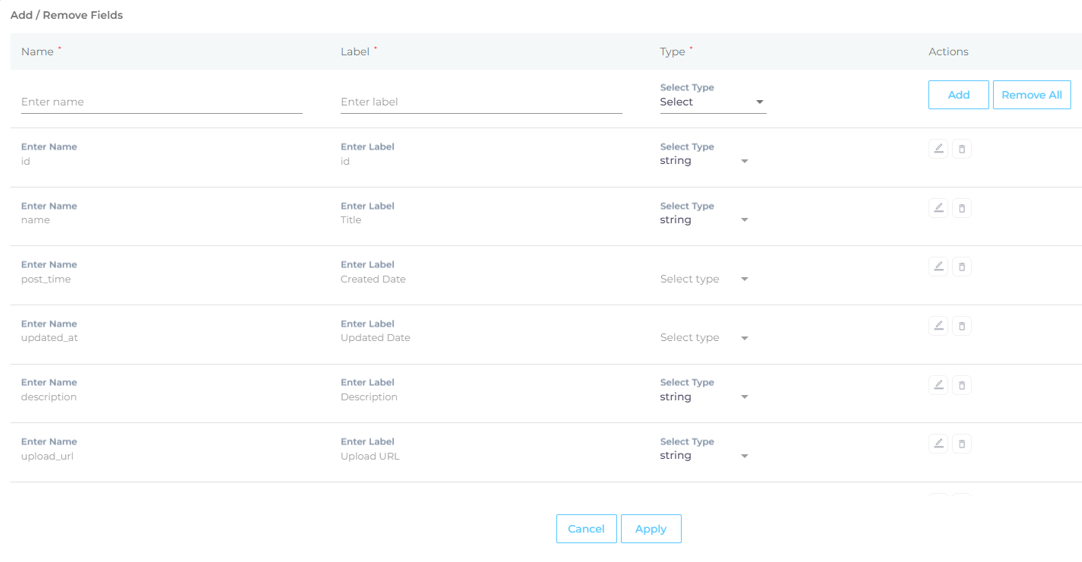Click the trash icon for the upload_url row
This screenshot has height=562, width=1082.
pos(962,443)
